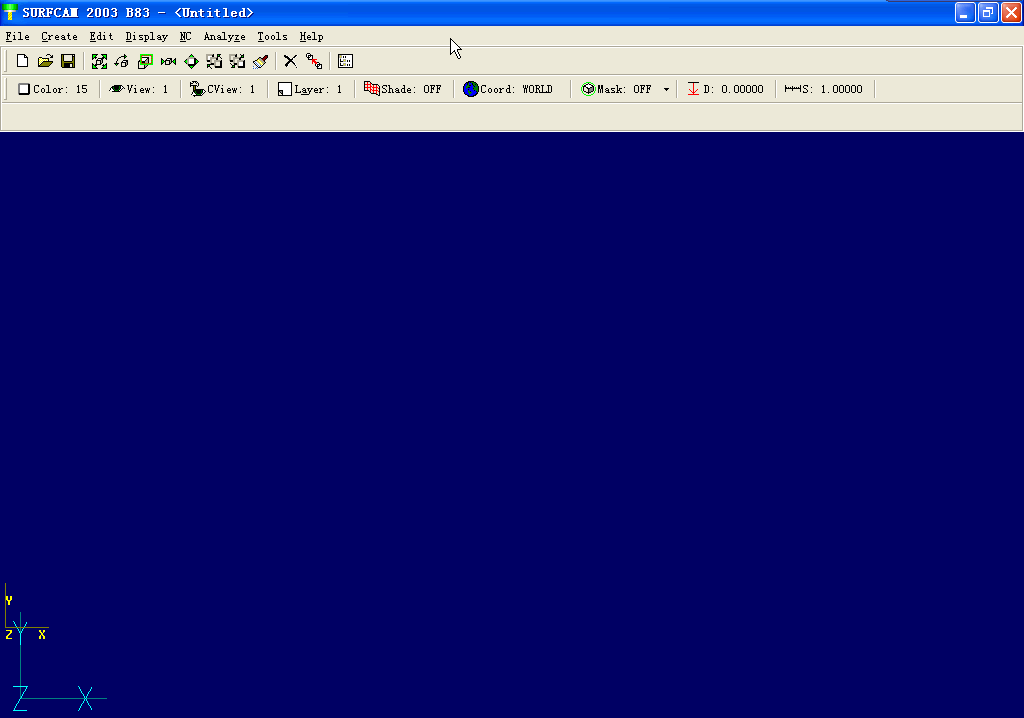This screenshot has width=1024, height=718.
Task: Open the File menu
Action: point(18,37)
